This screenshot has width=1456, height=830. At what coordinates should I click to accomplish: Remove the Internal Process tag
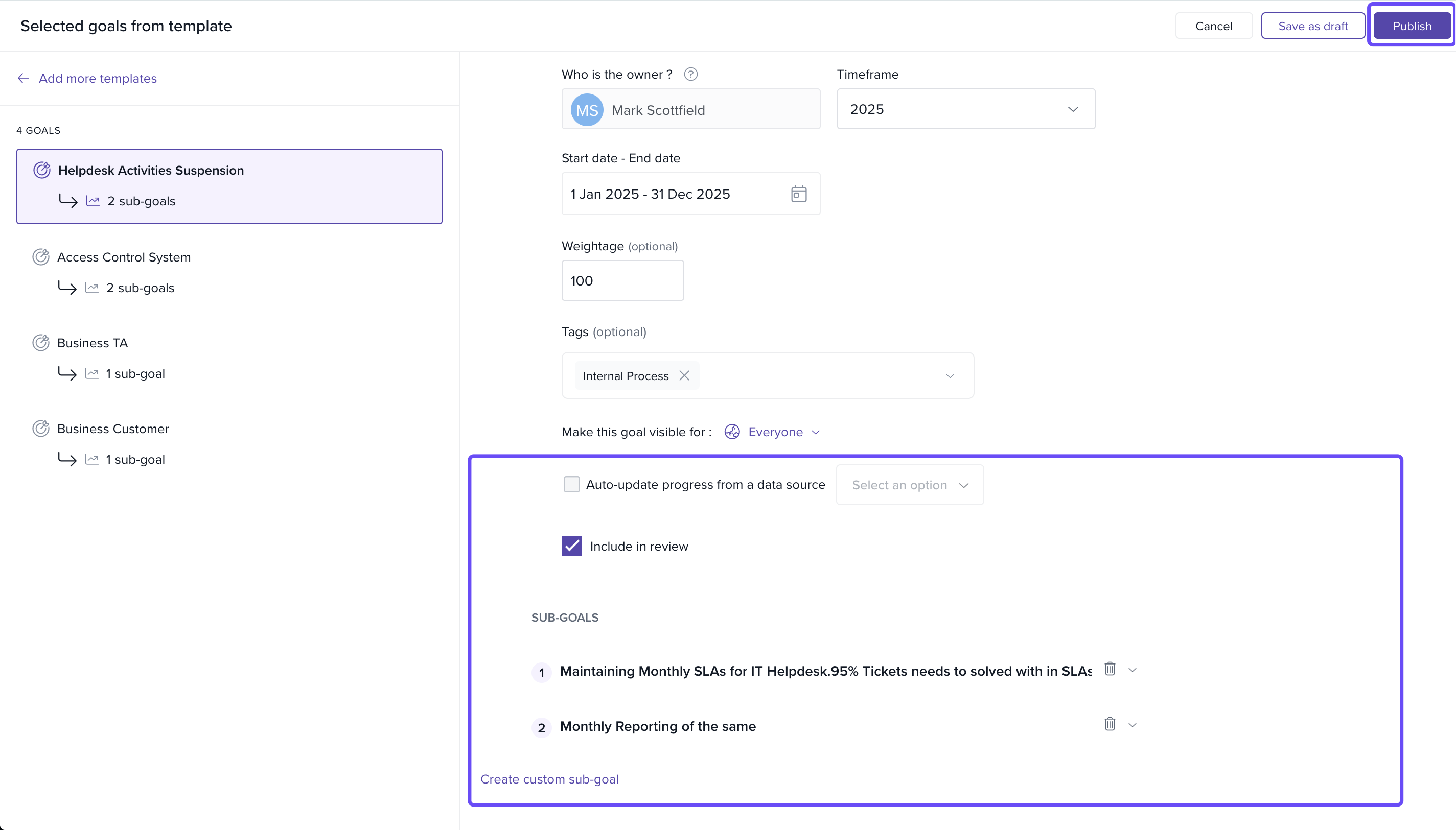tap(684, 375)
